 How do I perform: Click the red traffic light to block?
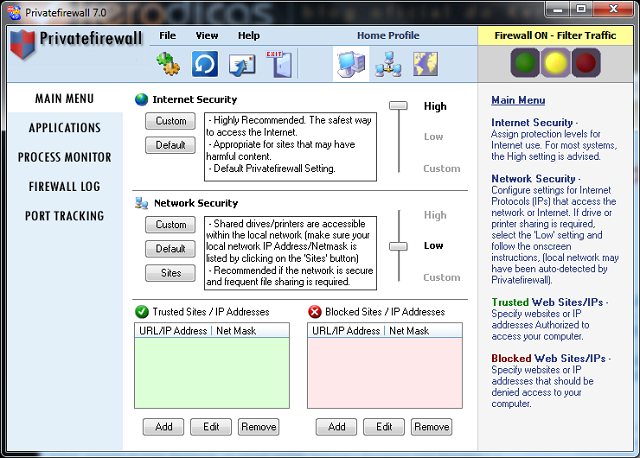(x=586, y=63)
